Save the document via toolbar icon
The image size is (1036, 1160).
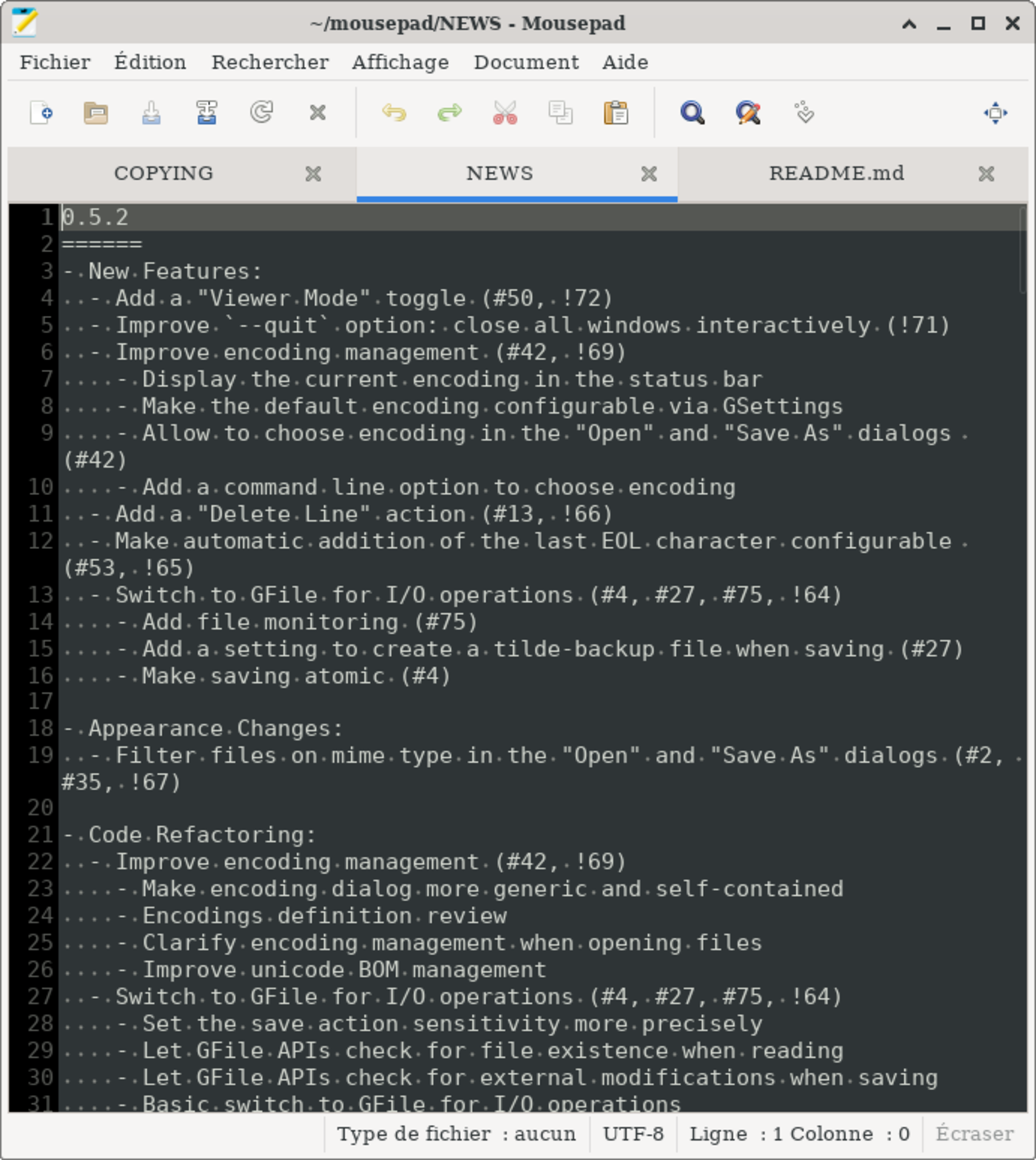point(152,113)
